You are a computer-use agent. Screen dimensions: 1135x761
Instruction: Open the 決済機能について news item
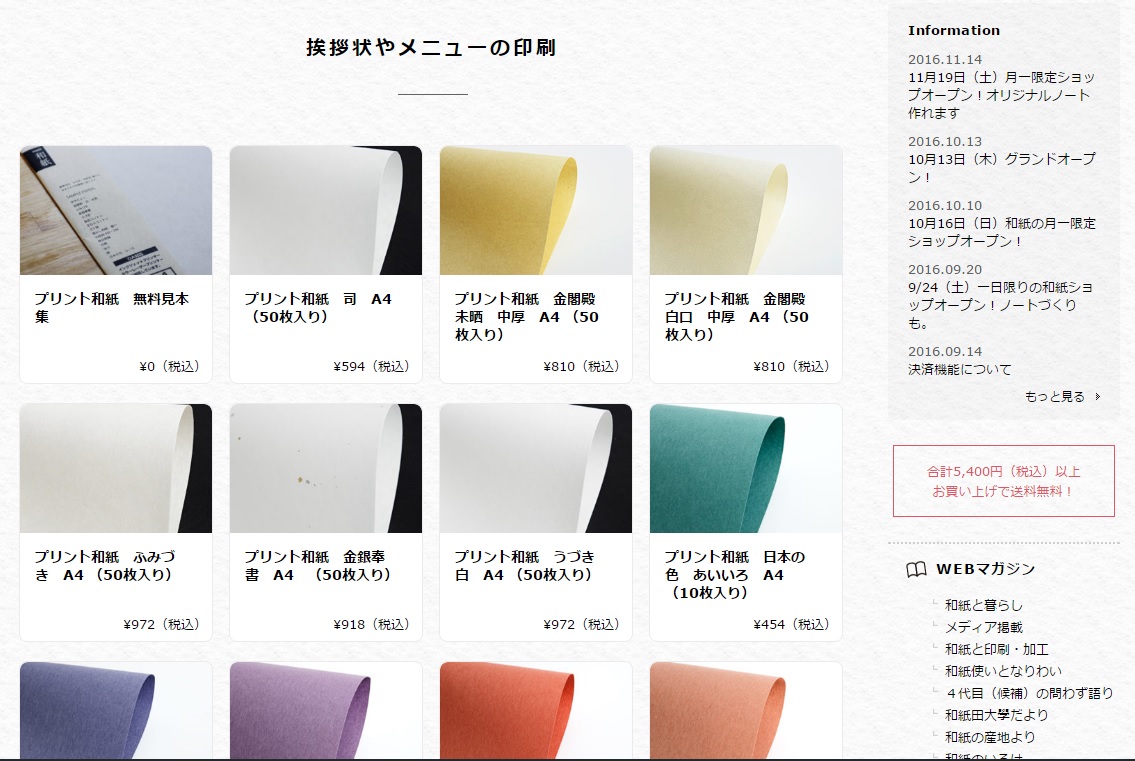pyautogui.click(x=960, y=369)
